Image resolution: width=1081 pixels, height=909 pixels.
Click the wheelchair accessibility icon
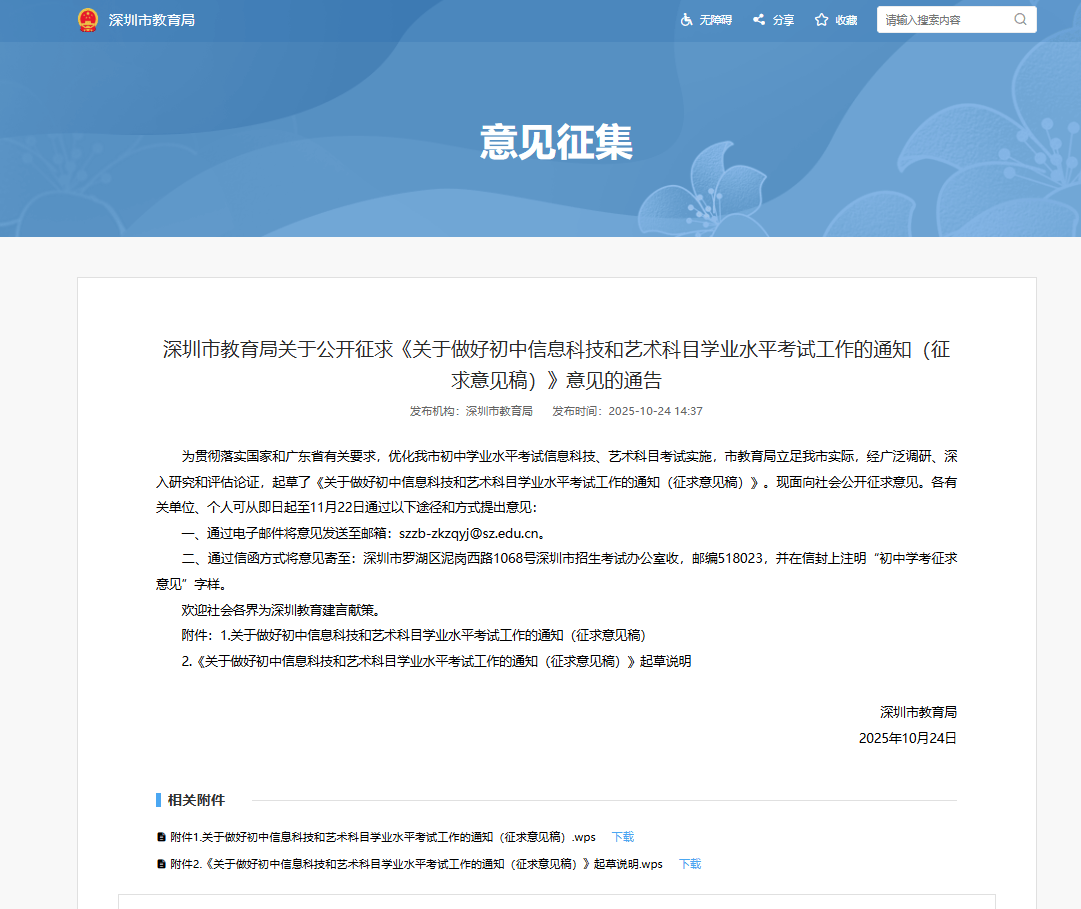click(x=686, y=20)
